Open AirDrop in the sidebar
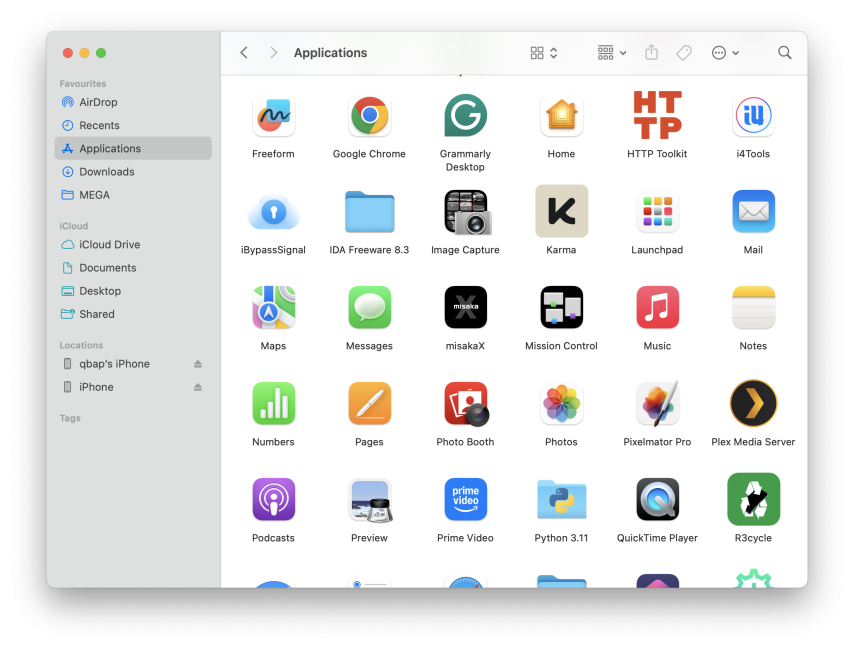 [x=133, y=102]
